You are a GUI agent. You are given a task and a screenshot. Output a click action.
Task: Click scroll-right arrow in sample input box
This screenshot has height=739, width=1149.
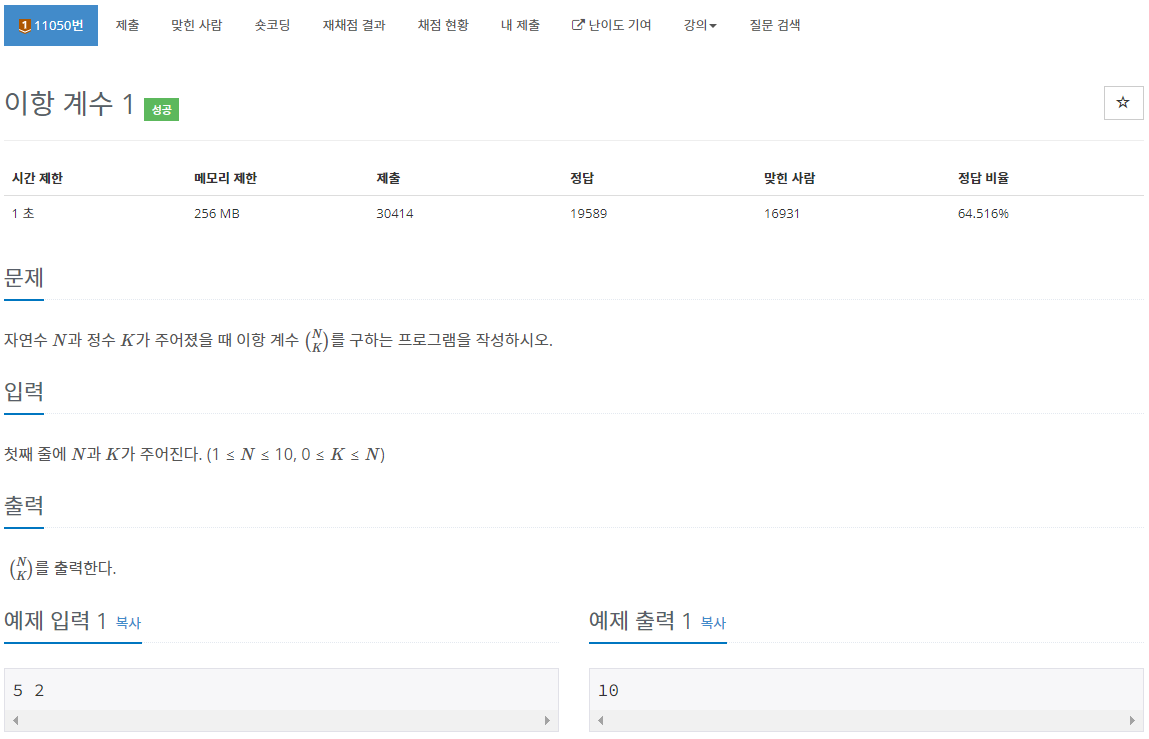pyautogui.click(x=547, y=720)
